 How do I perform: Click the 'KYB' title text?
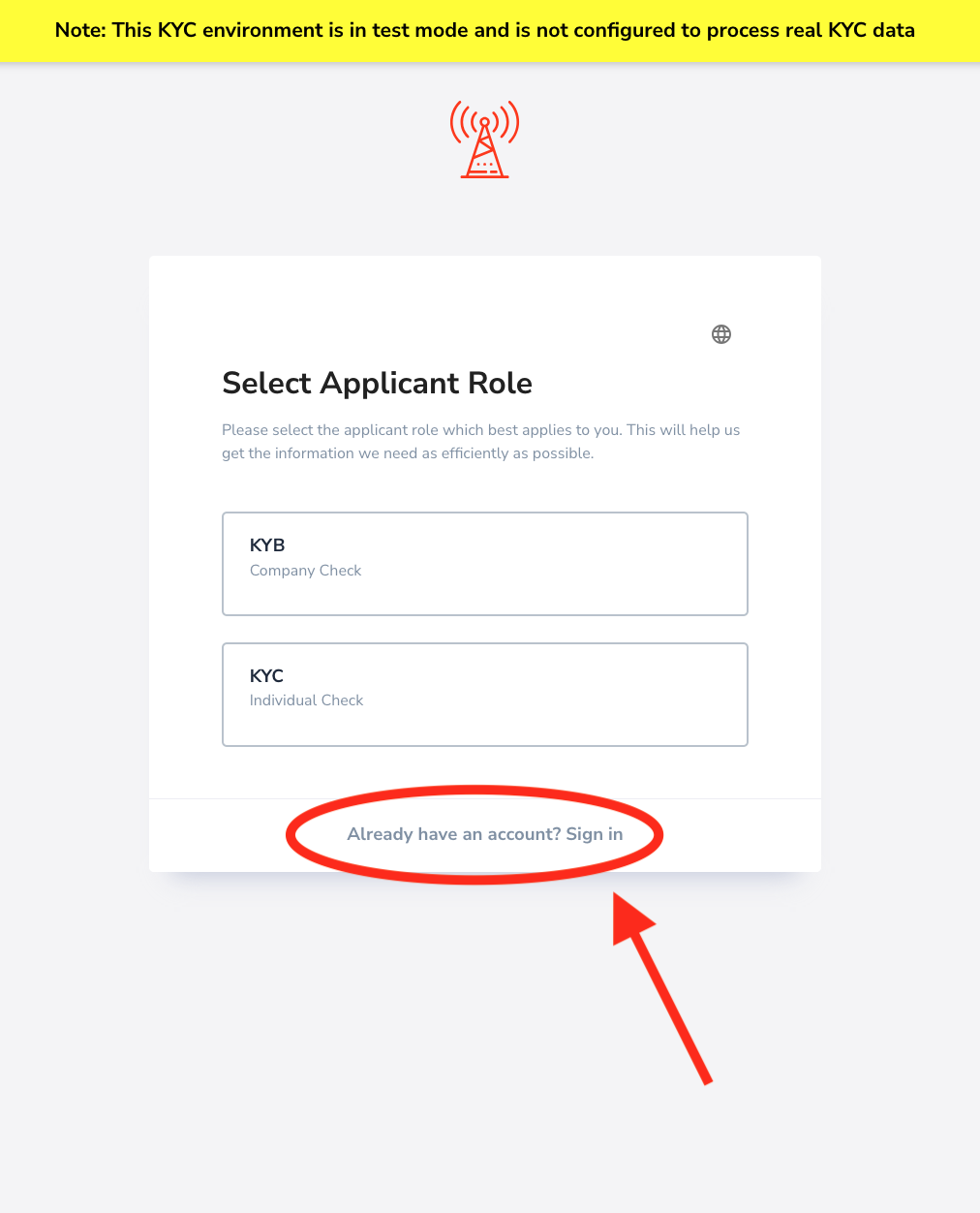coord(267,545)
